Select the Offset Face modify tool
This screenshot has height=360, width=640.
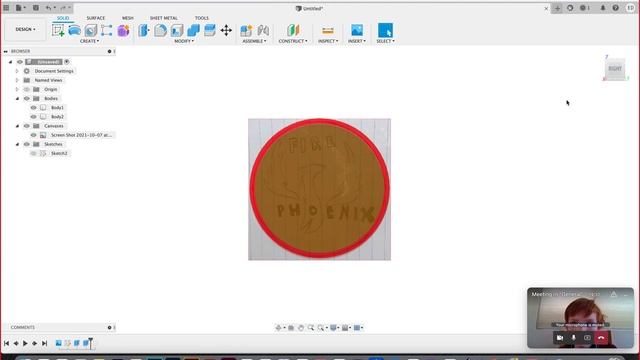pos(209,30)
